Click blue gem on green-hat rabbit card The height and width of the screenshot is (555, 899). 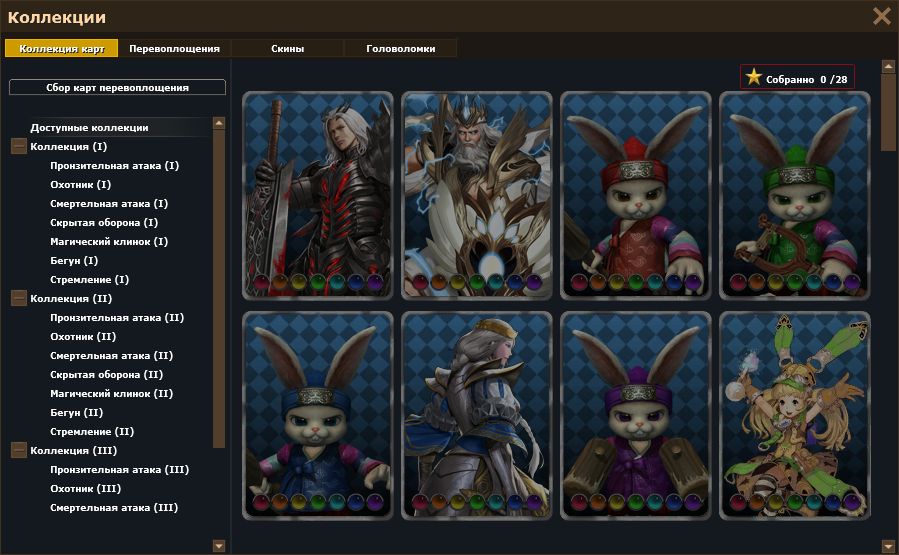tap(832, 282)
